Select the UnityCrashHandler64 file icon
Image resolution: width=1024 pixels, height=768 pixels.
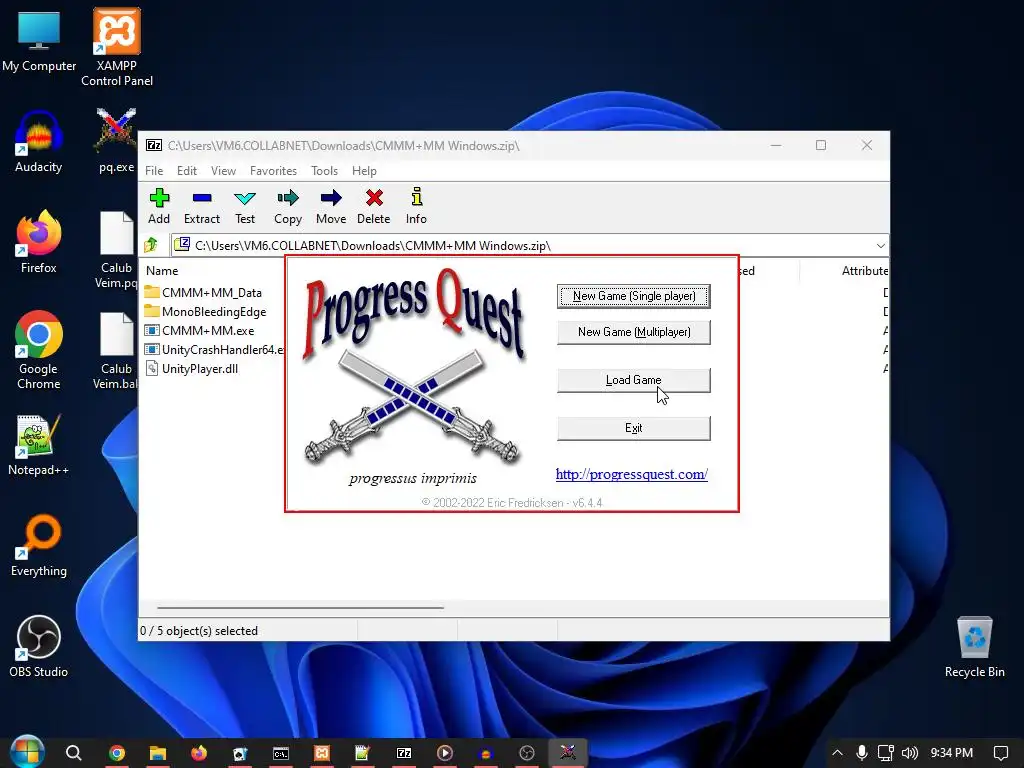(152, 349)
